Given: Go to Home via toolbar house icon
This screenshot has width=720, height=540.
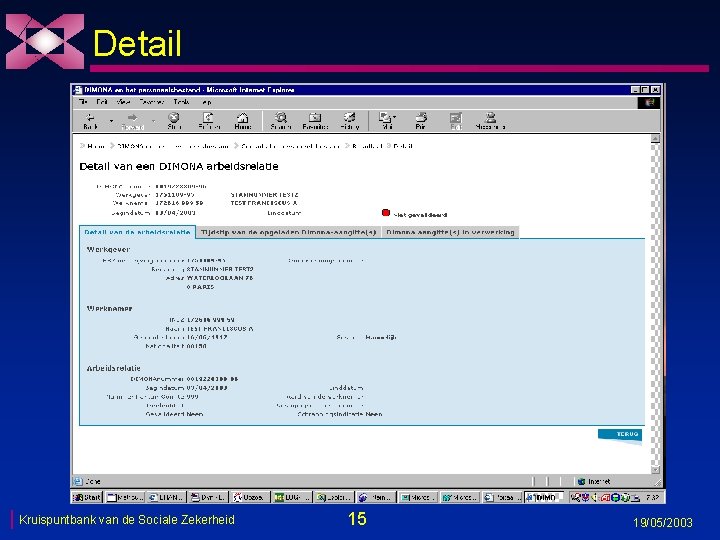Looking at the screenshot, I should (x=242, y=121).
